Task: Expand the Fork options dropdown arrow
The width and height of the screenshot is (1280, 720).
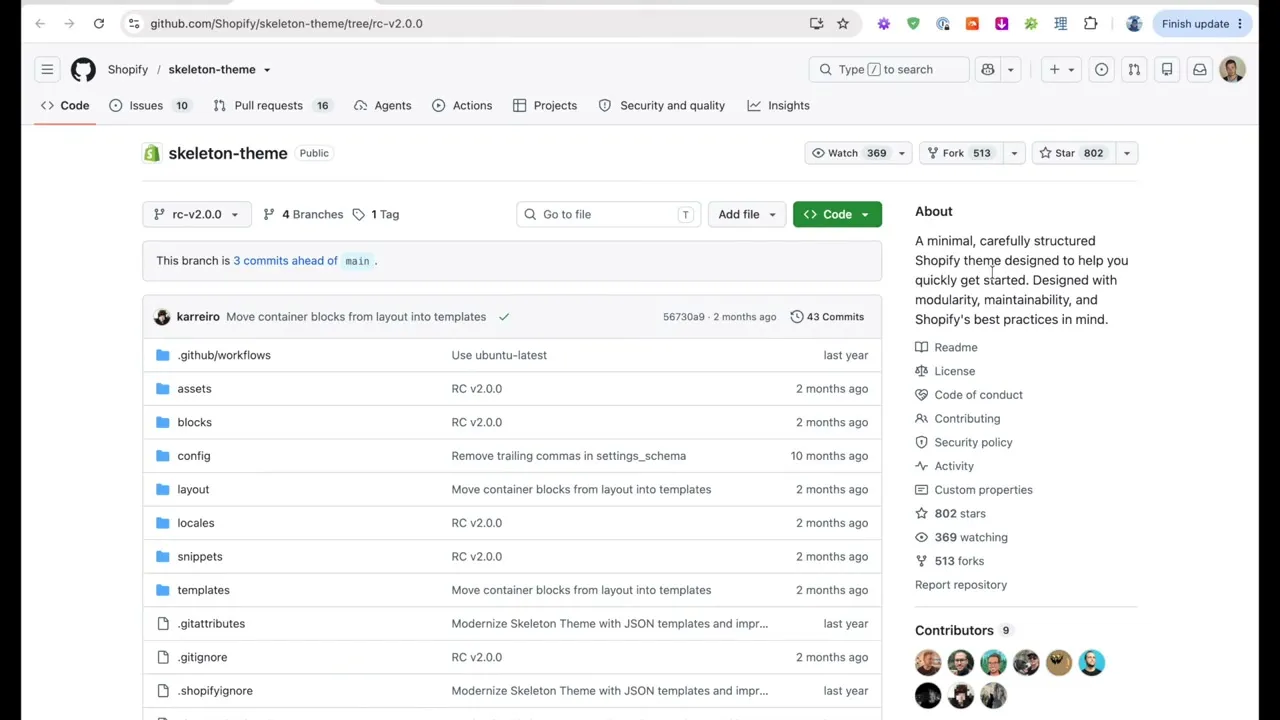Action: point(1014,153)
